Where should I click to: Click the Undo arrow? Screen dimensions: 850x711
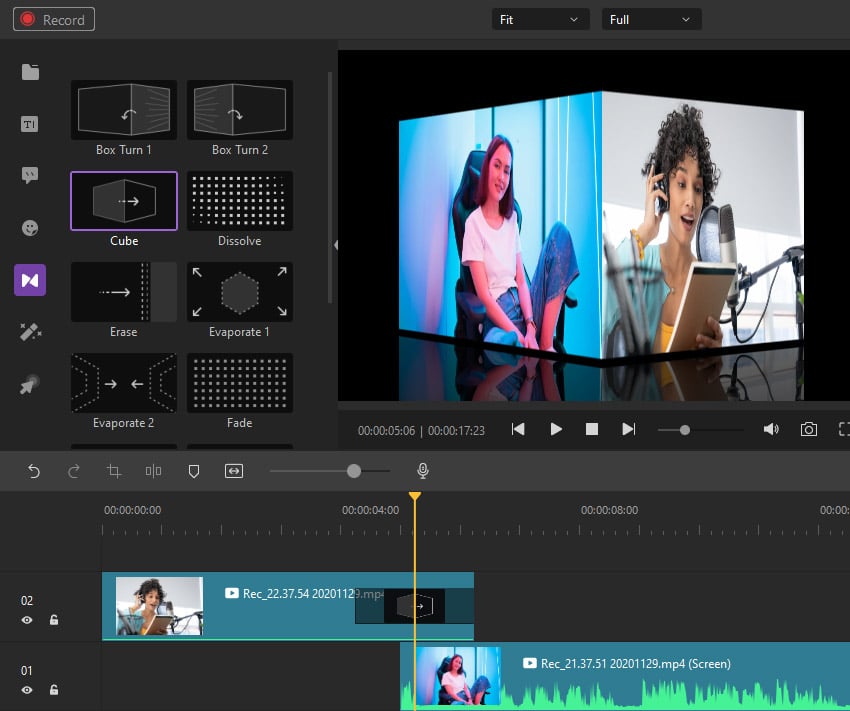click(x=34, y=470)
